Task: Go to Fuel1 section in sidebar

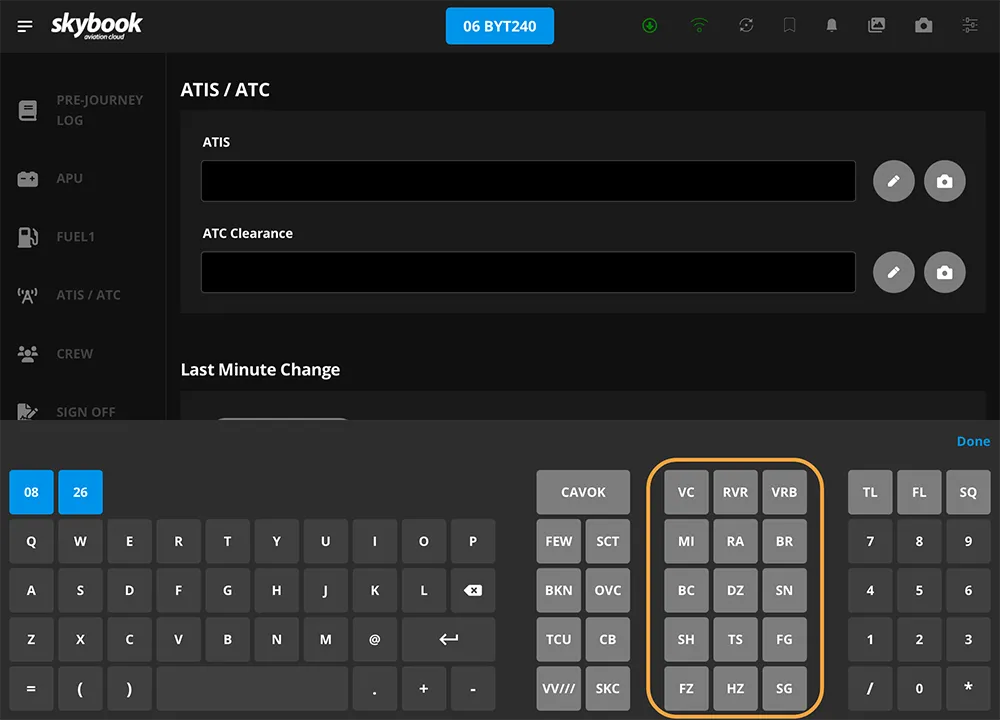Action: coord(75,237)
